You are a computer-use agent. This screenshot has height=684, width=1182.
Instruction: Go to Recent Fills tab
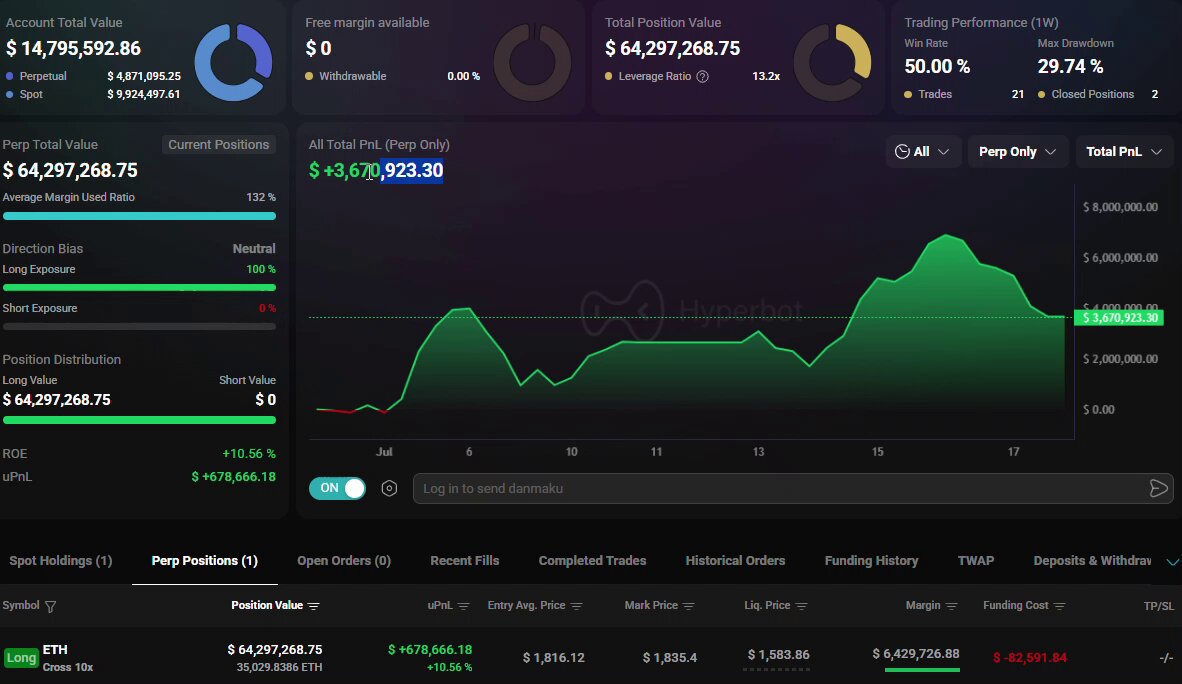coord(464,560)
